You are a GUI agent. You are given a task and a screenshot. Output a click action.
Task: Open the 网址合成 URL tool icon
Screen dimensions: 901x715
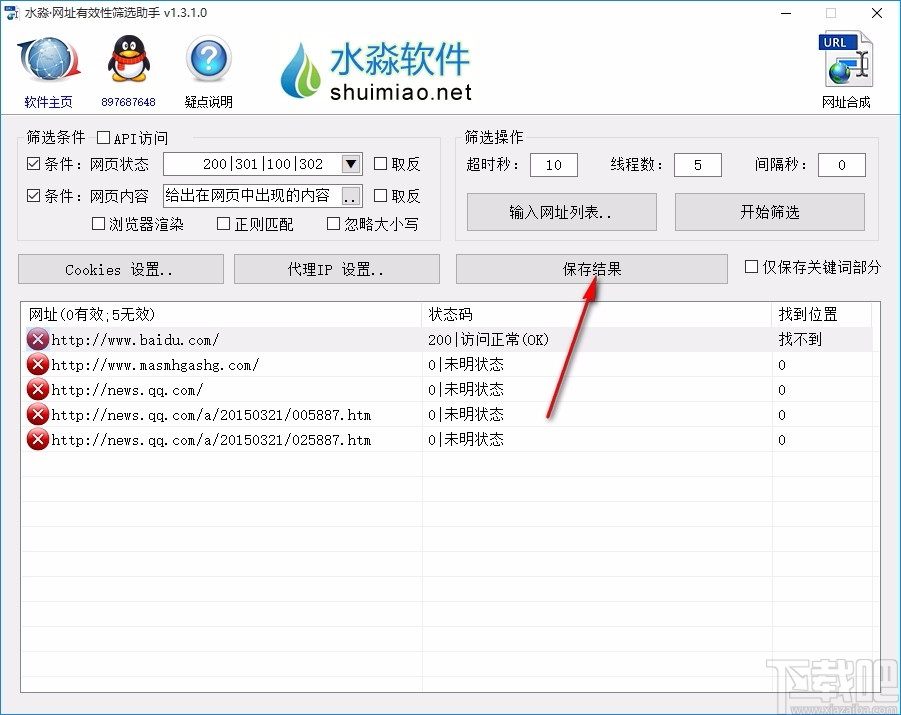[845, 60]
